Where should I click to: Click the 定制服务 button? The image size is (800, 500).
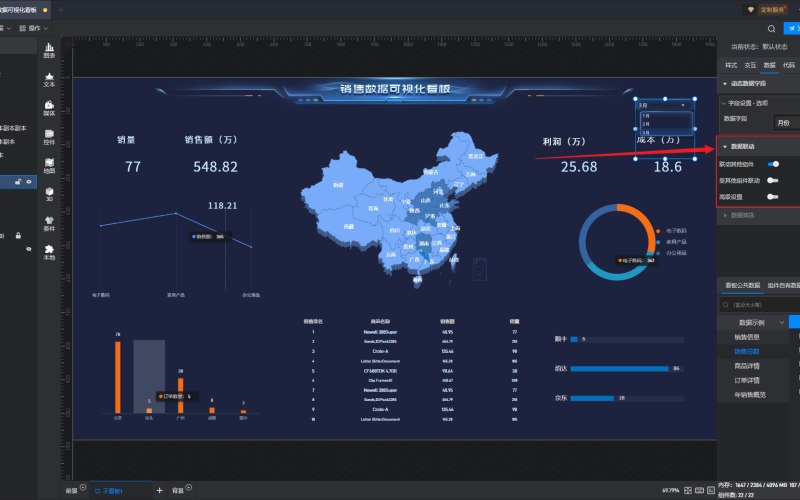[772, 10]
